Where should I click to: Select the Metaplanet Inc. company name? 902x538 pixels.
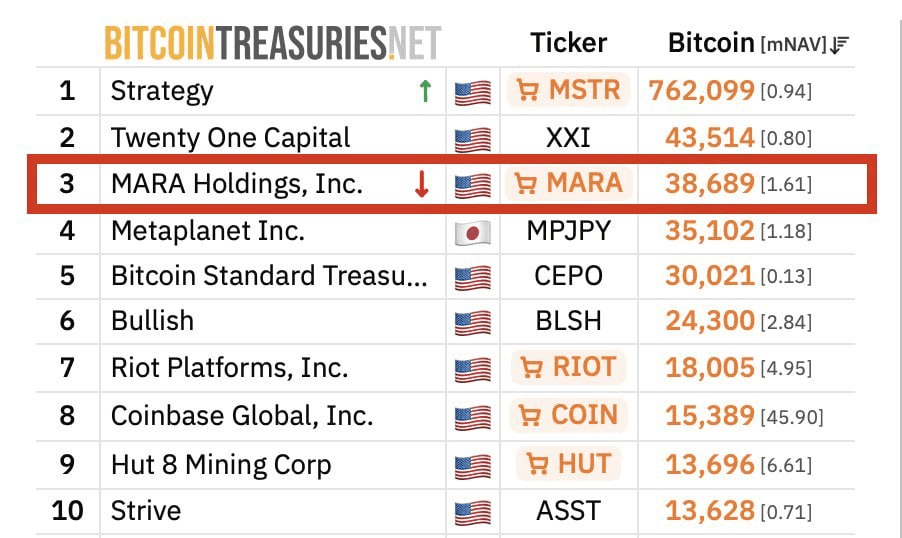(x=208, y=231)
